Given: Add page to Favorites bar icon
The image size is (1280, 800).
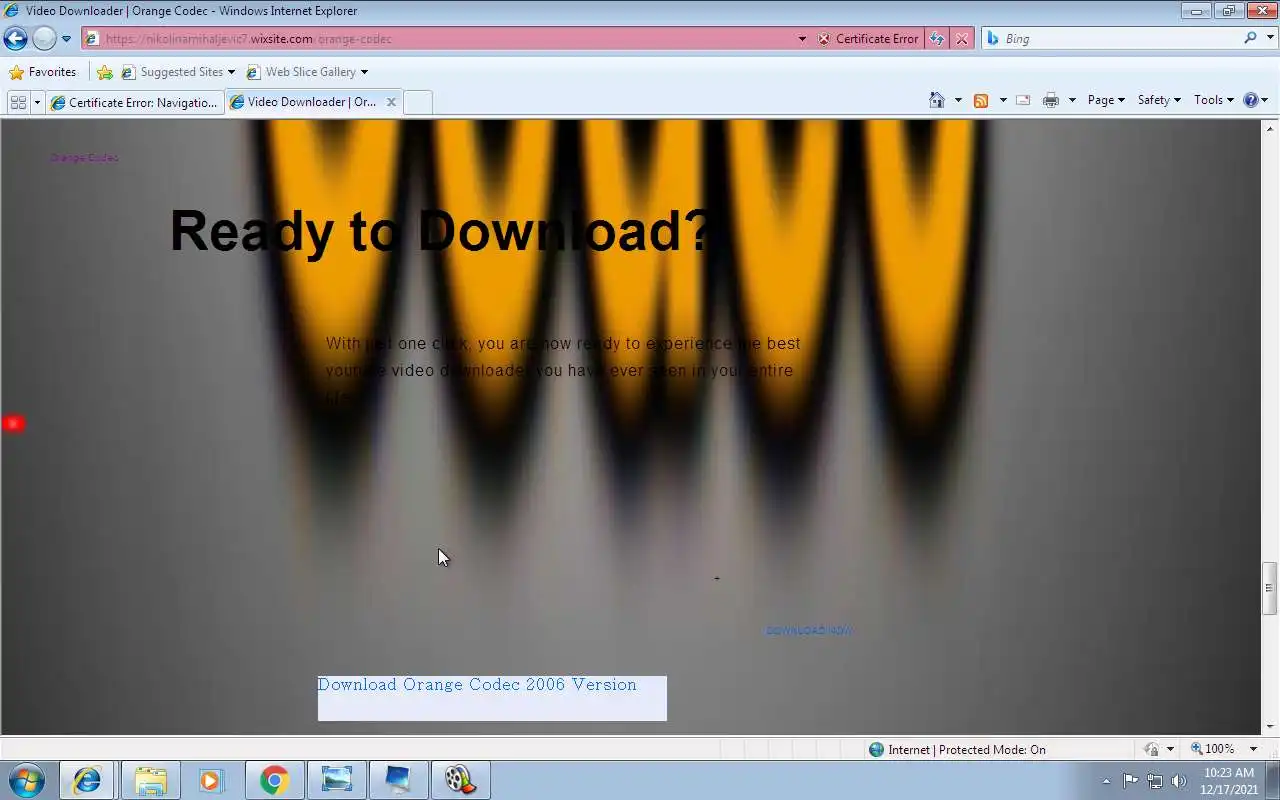Looking at the screenshot, I should (x=104, y=72).
